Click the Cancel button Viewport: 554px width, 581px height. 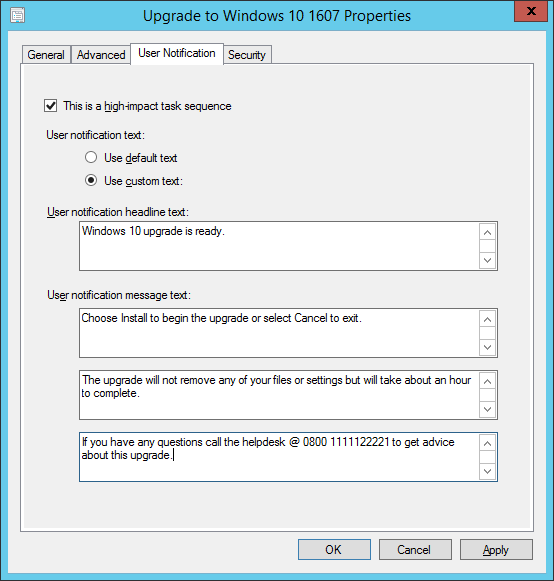coord(415,549)
